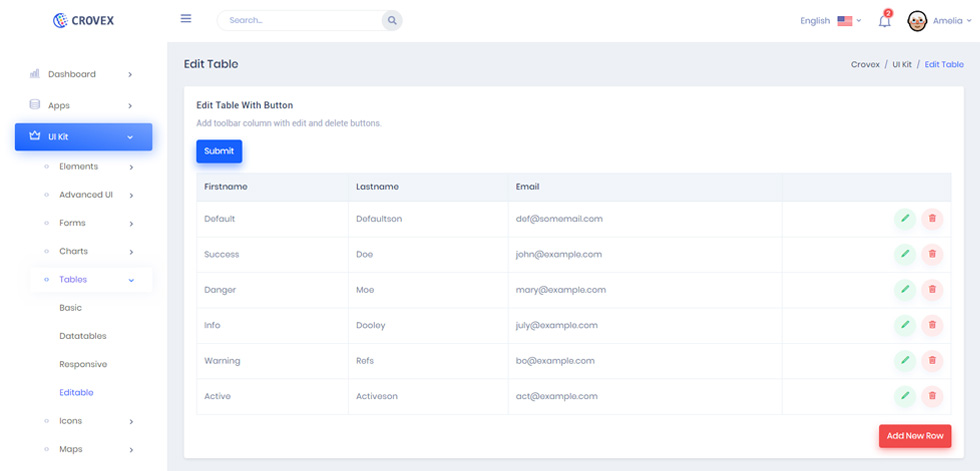Open the English language dropdown
The height and width of the screenshot is (471, 980).
point(831,21)
